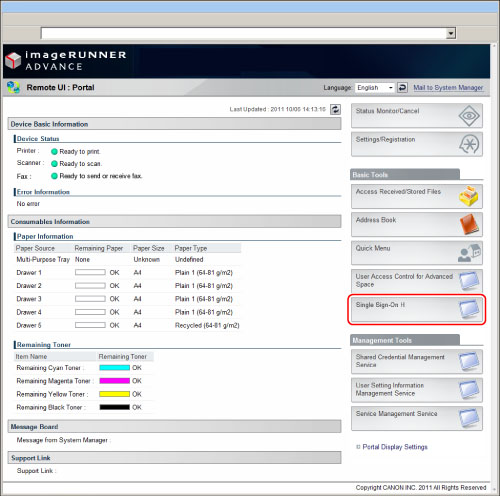This screenshot has width=500, height=496.
Task: Open Service Management Service
Action: [417, 418]
